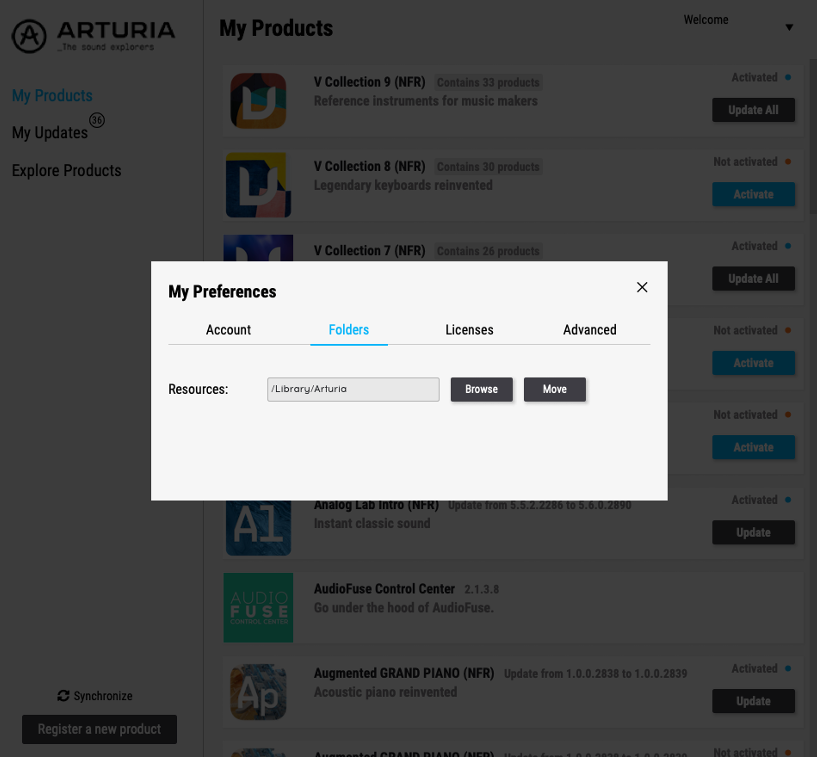Screen dimensions: 817x757
Task: Click the AudioFuse Control Center product icon
Action: pyautogui.click(x=257, y=608)
